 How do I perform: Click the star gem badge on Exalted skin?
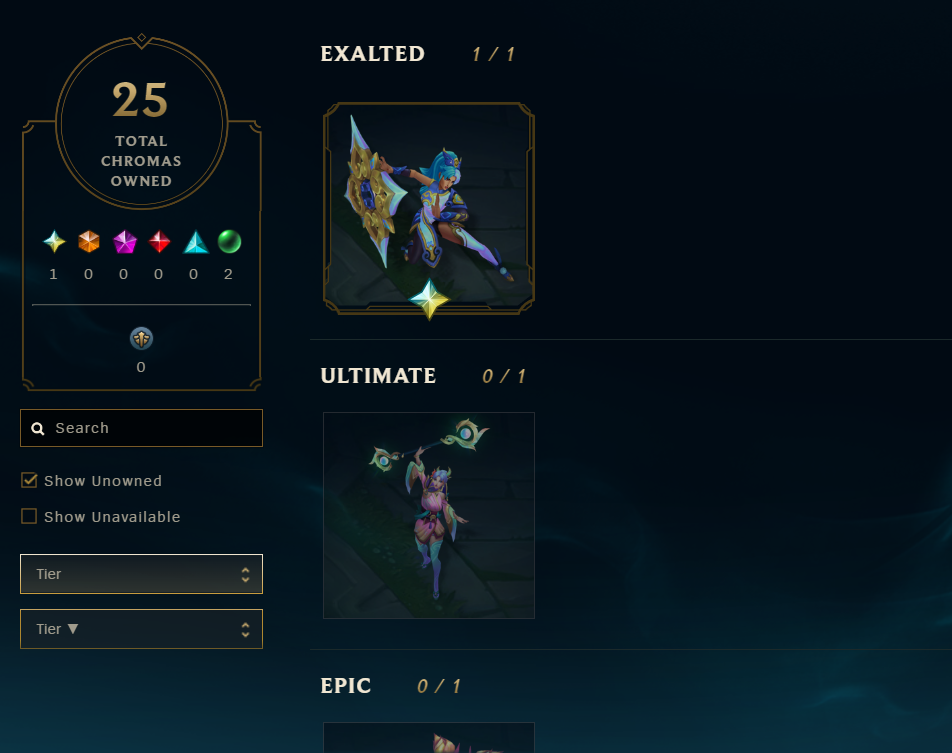(429, 299)
